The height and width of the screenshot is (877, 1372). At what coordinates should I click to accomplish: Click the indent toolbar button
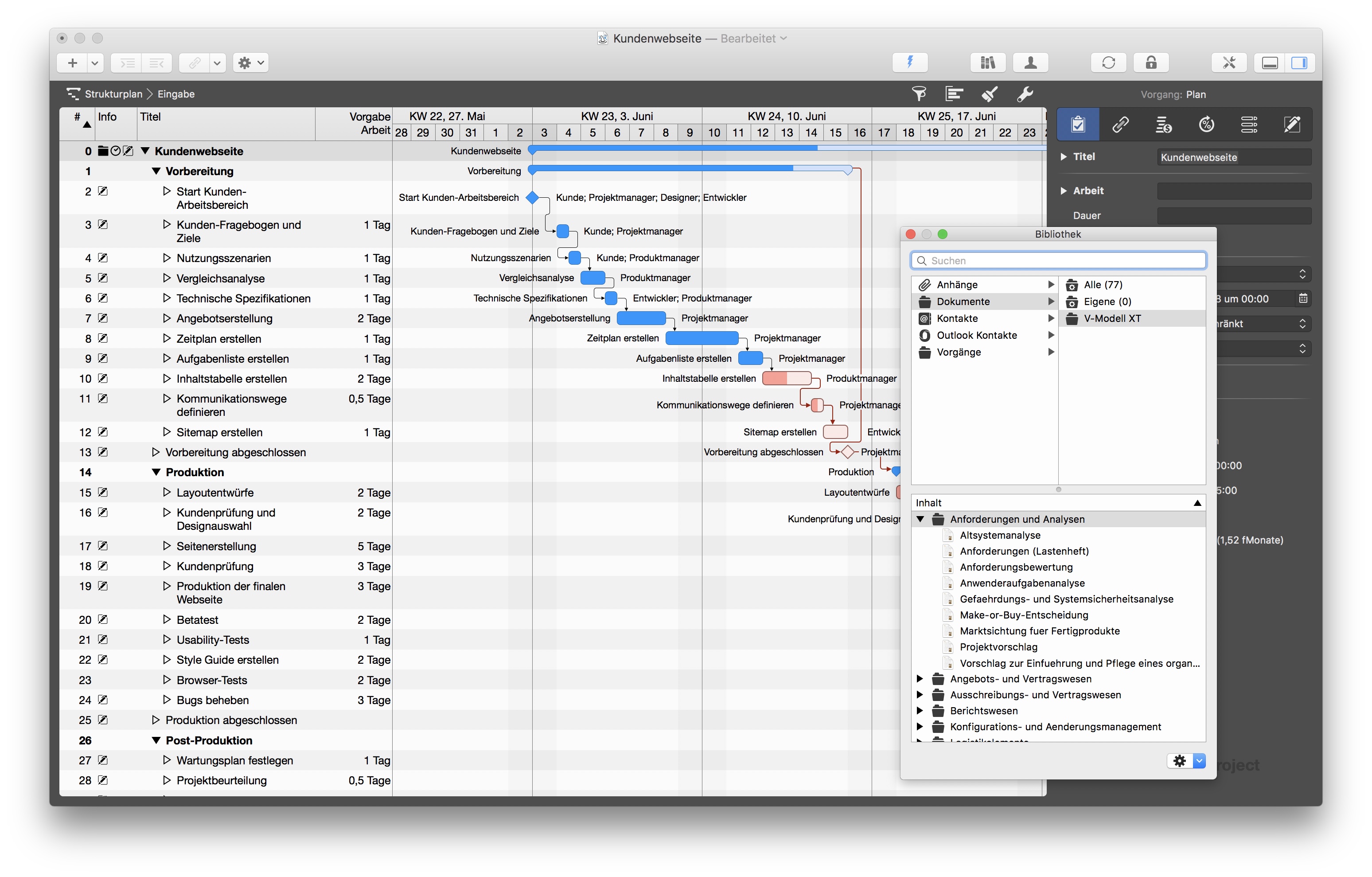126,63
